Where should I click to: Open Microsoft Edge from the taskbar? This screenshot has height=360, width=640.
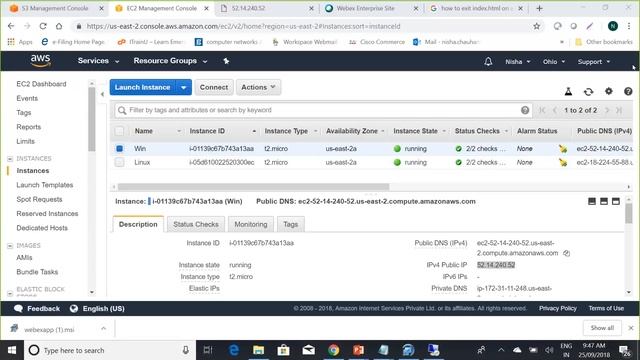click(233, 350)
